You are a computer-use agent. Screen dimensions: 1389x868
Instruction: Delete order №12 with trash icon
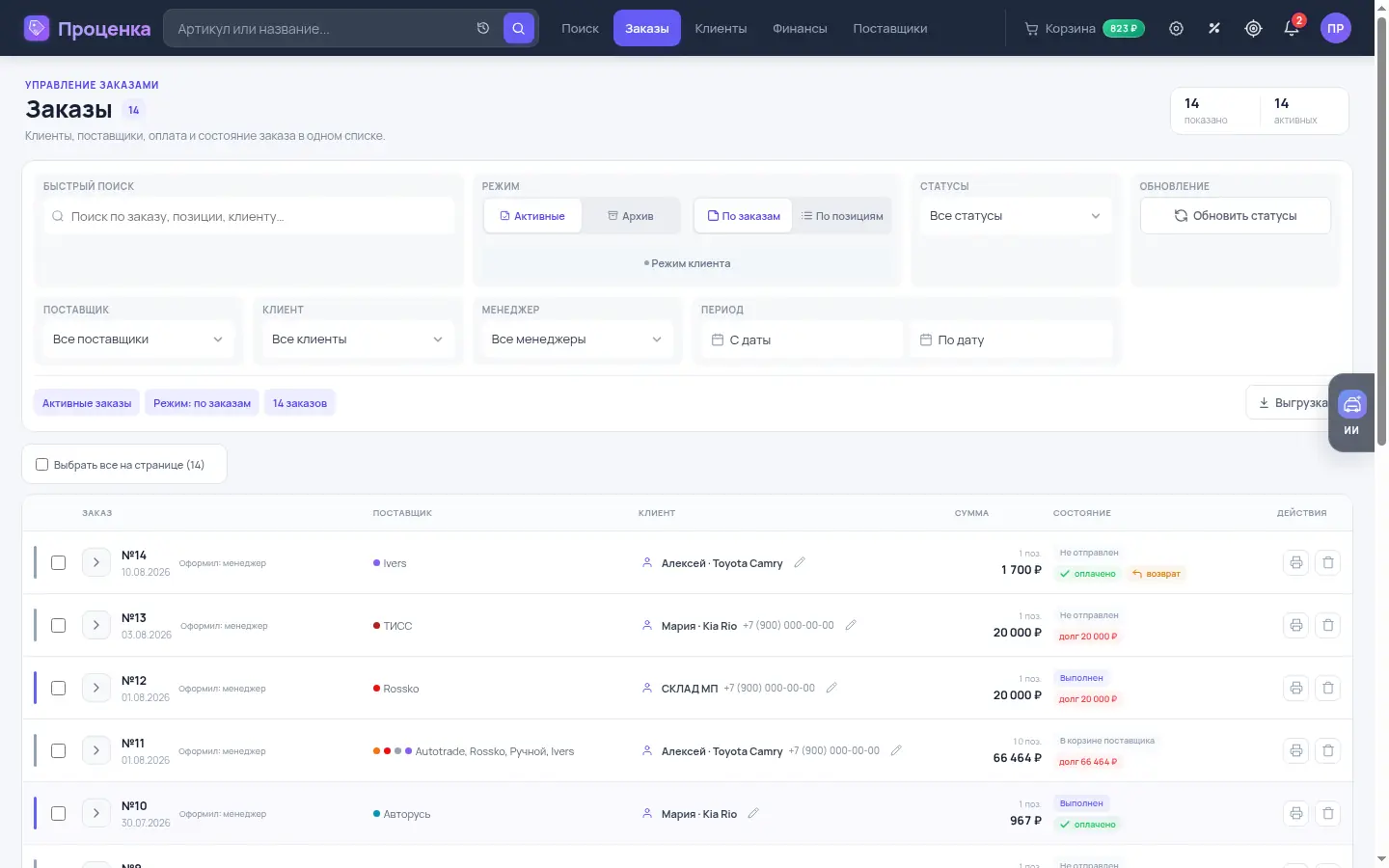pyautogui.click(x=1328, y=688)
